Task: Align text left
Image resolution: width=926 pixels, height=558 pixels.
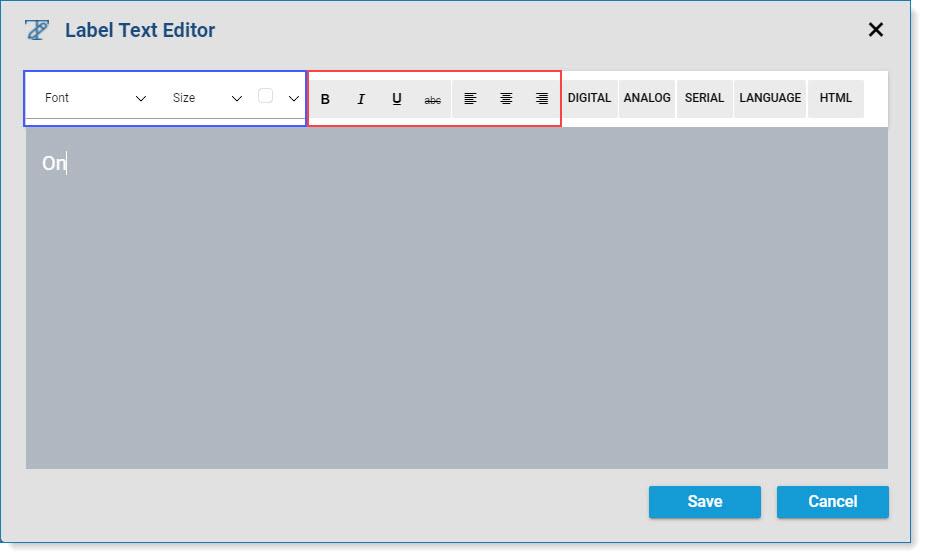Action: tap(470, 99)
